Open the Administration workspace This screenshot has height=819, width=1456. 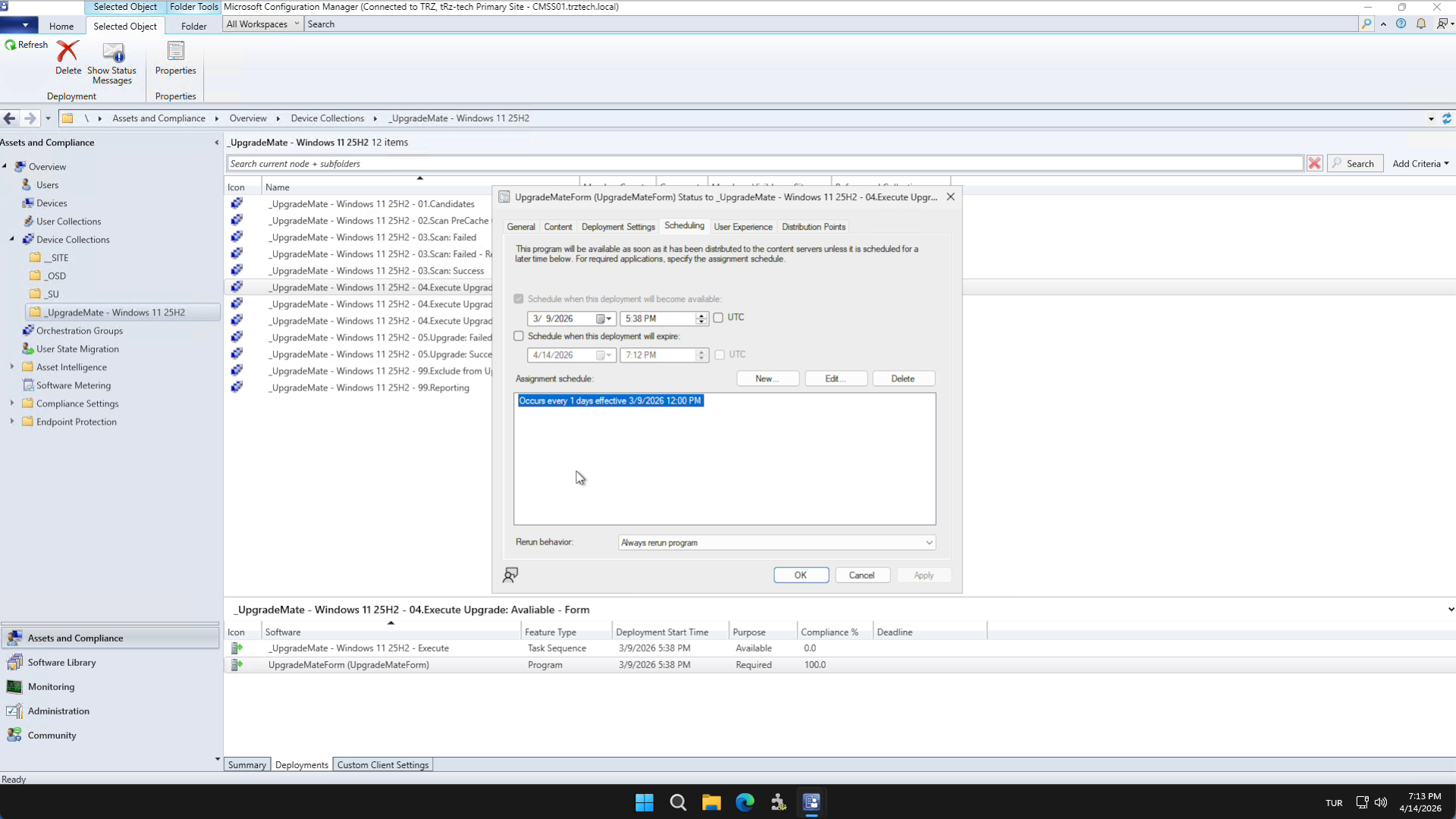tap(111, 711)
